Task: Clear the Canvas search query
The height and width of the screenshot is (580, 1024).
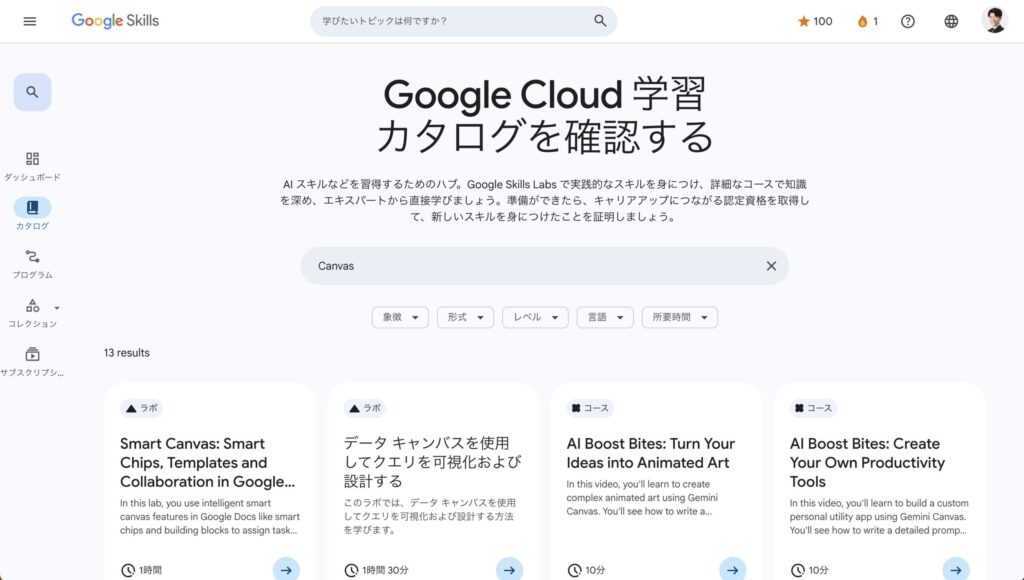Action: click(771, 266)
